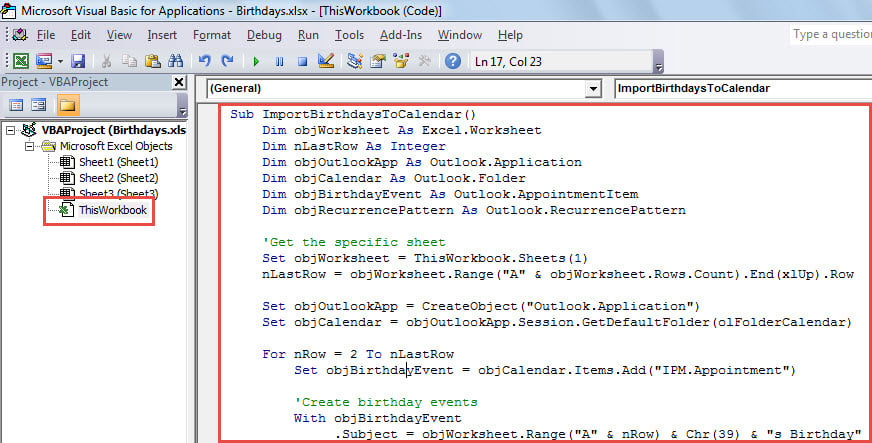Click the Dim nLastRow As Integer line
This screenshot has height=443, width=872.
354,146
